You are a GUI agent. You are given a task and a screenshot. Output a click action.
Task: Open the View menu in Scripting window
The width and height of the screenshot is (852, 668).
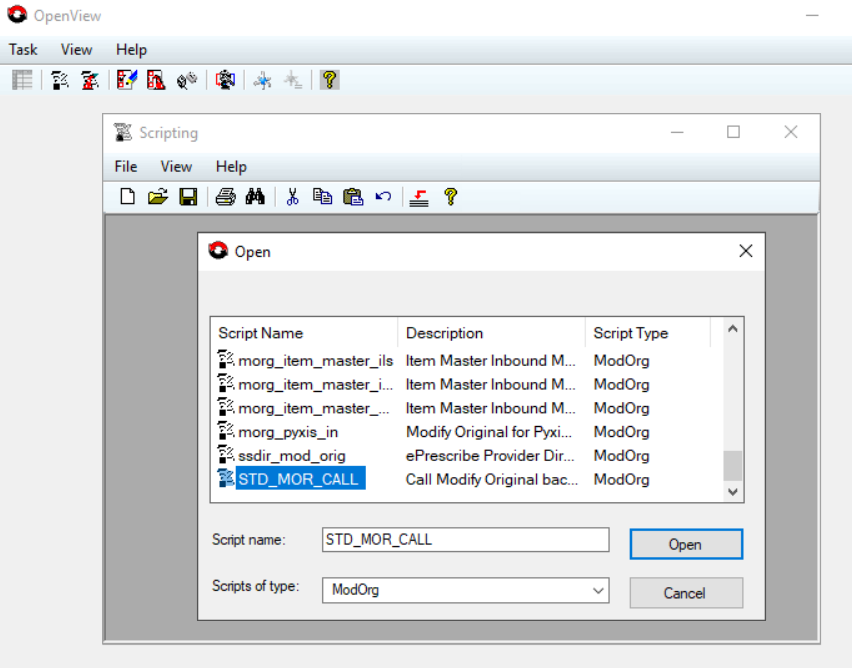176,166
